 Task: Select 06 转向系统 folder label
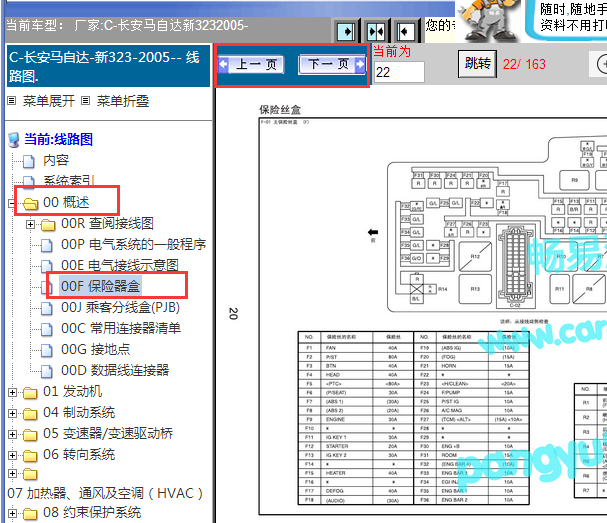[79, 454]
